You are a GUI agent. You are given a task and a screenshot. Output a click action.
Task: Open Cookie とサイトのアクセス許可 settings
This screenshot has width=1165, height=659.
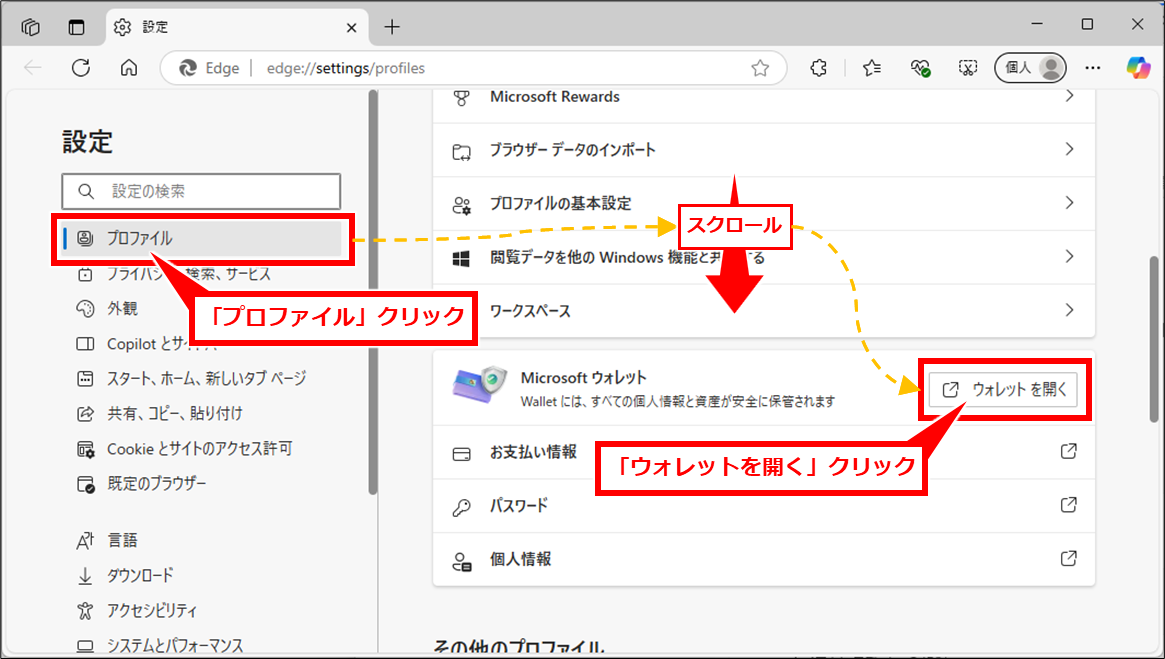[x=199, y=449]
